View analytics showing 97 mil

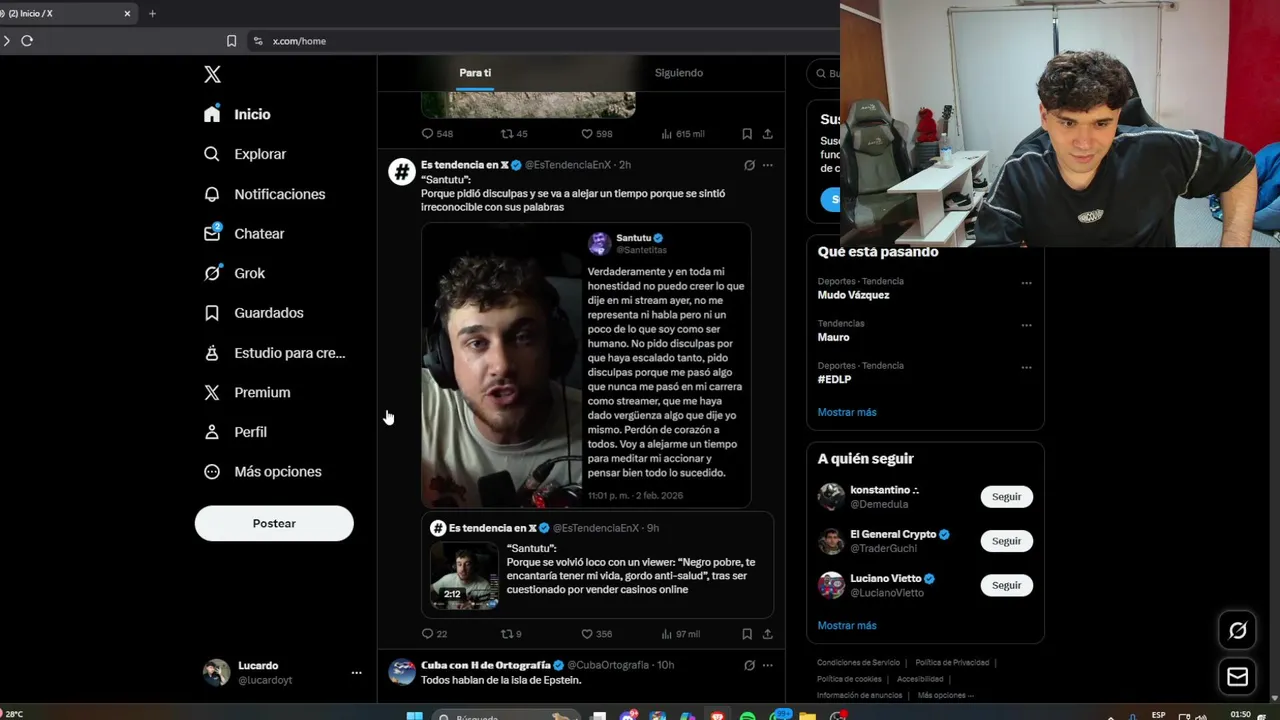[681, 633]
